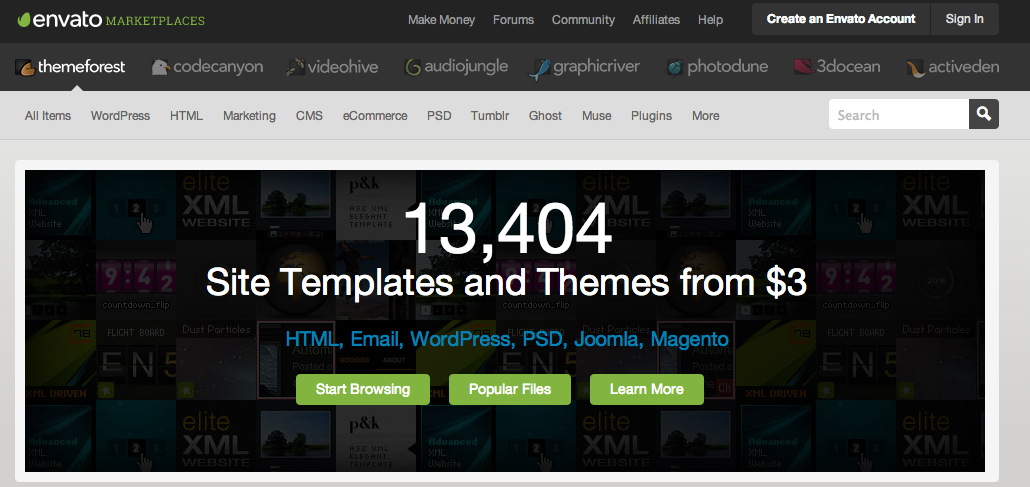The height and width of the screenshot is (487, 1030).
Task: Switch to the photodune marketplace
Action: 727,67
